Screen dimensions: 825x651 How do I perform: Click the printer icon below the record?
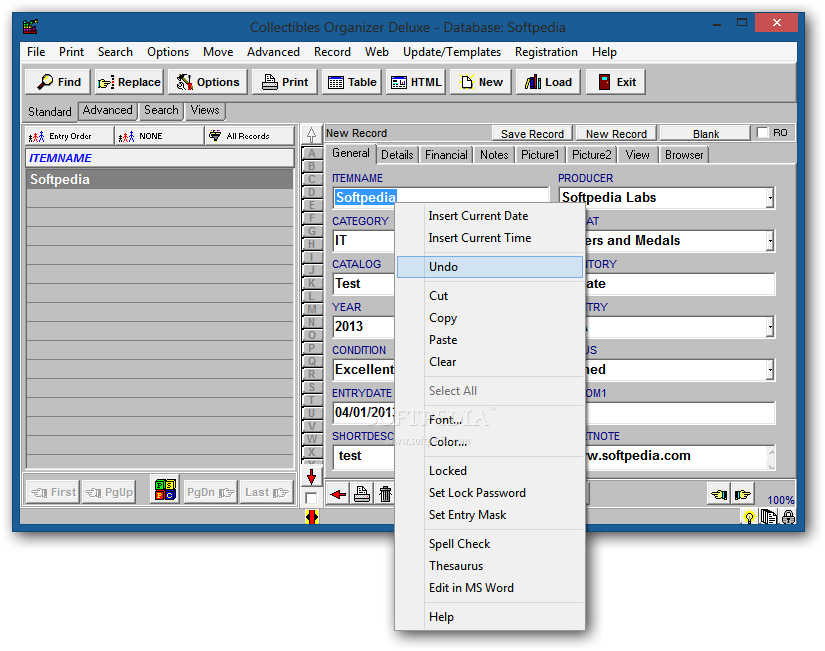[x=362, y=494]
